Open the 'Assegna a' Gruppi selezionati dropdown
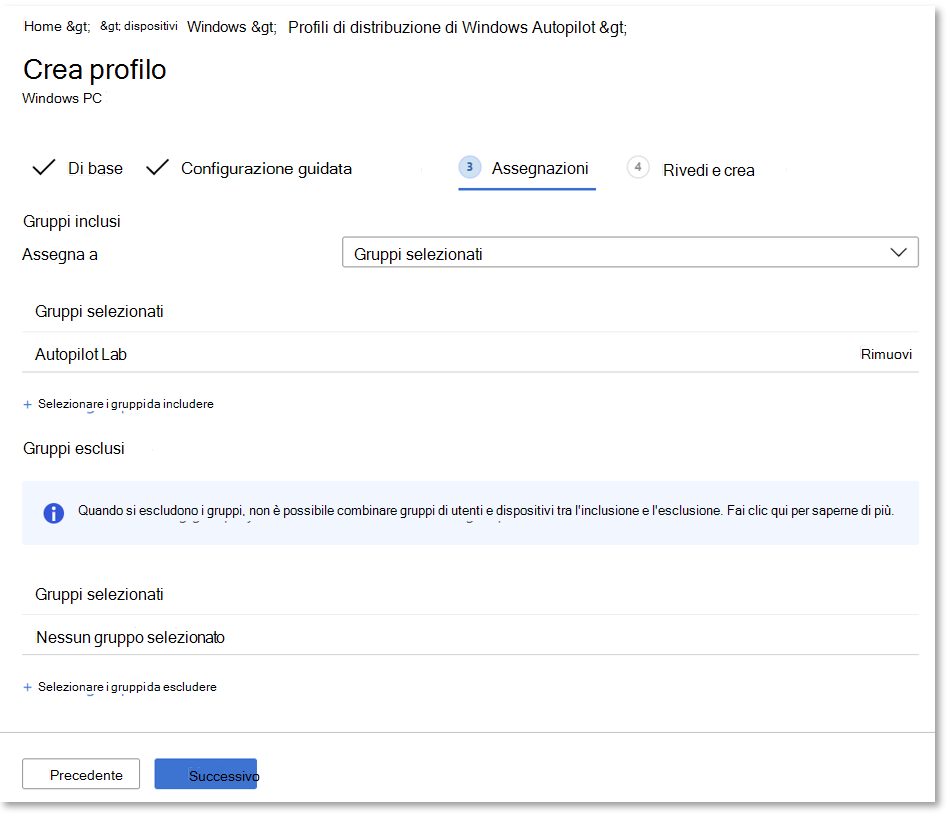952x817 pixels. [x=630, y=253]
